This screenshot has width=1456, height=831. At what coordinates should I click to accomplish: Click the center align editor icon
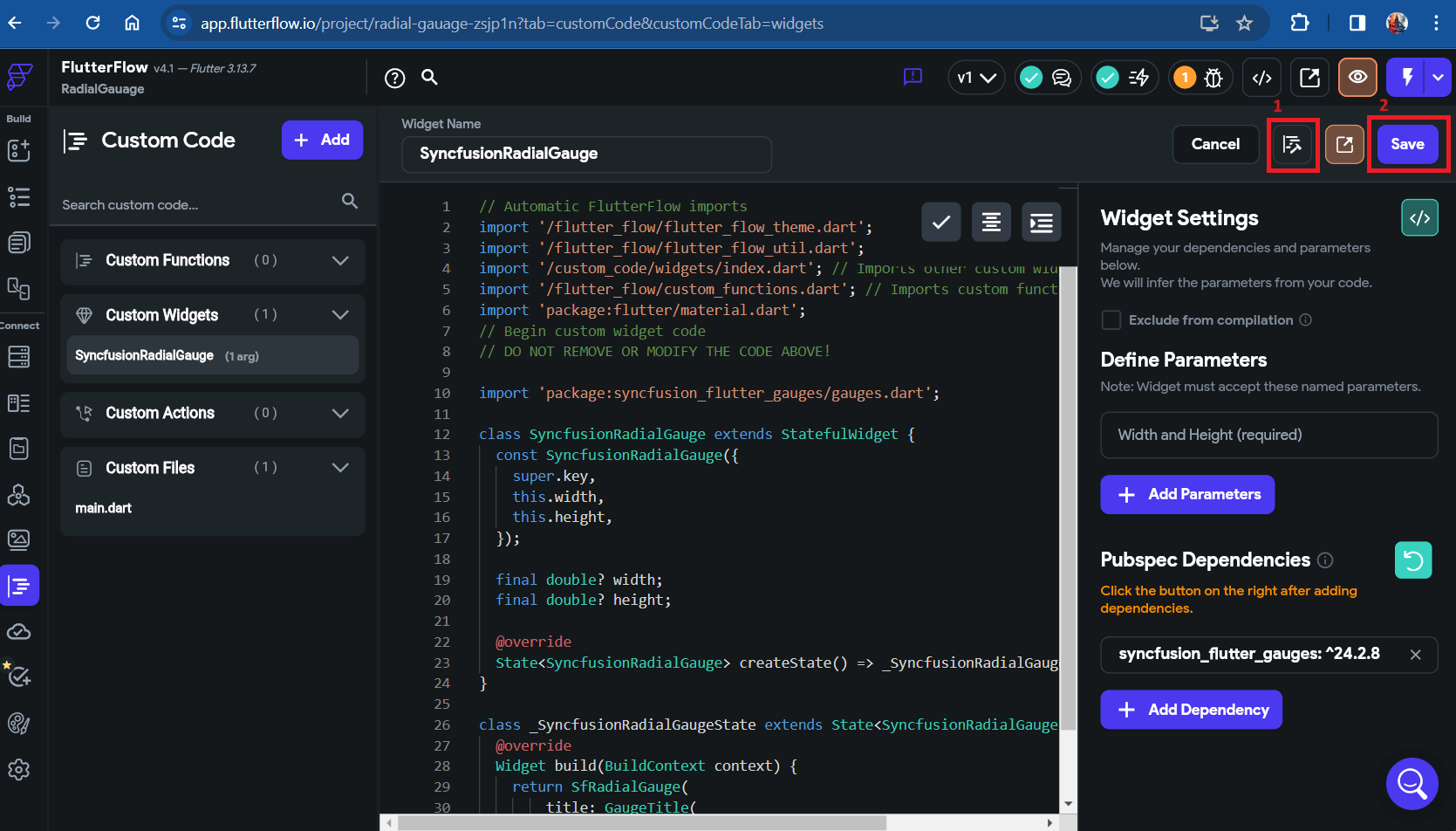(x=991, y=223)
